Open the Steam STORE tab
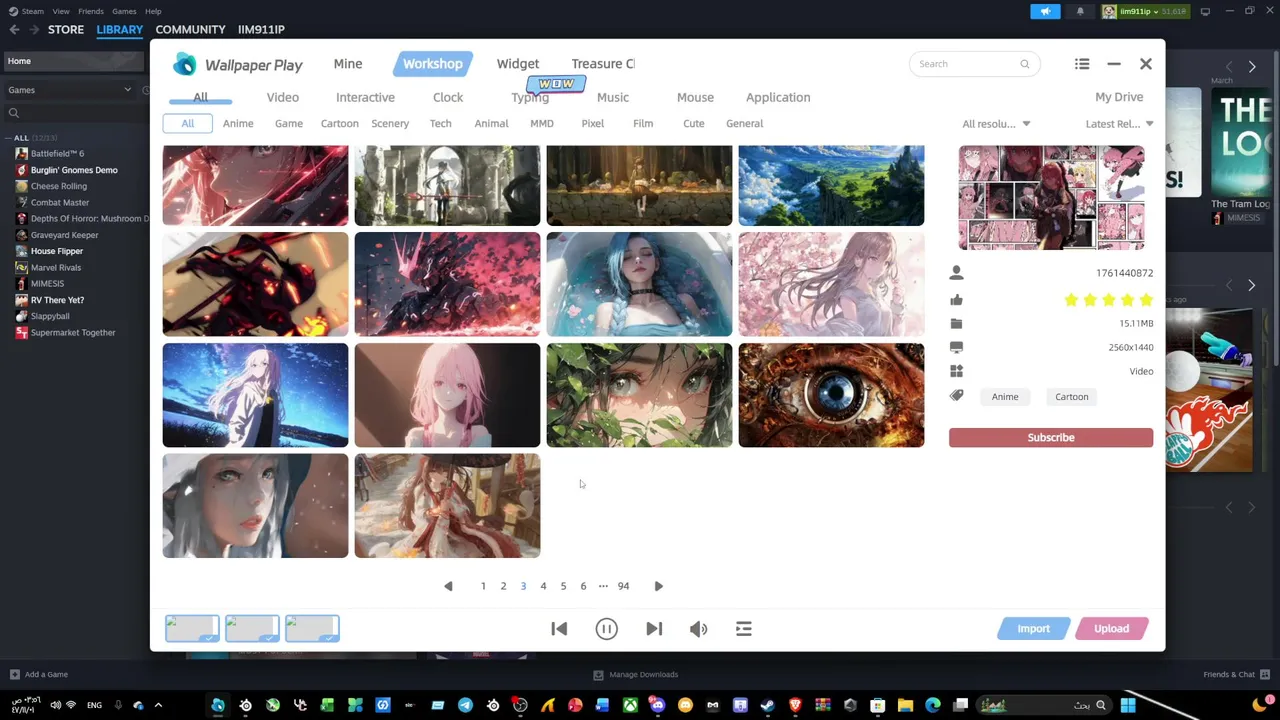The height and width of the screenshot is (720, 1280). [66, 30]
